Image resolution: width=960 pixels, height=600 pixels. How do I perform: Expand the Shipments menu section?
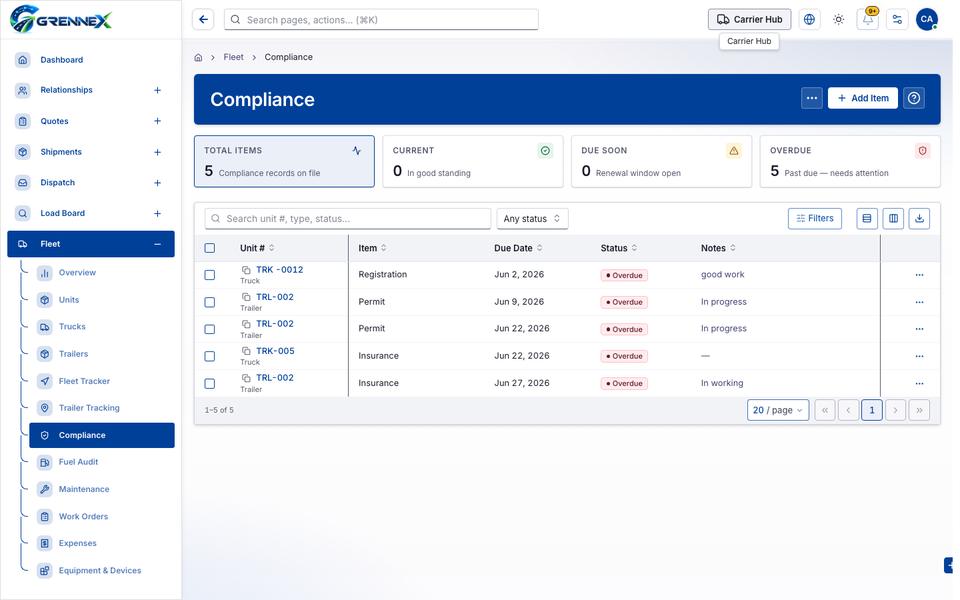click(157, 152)
